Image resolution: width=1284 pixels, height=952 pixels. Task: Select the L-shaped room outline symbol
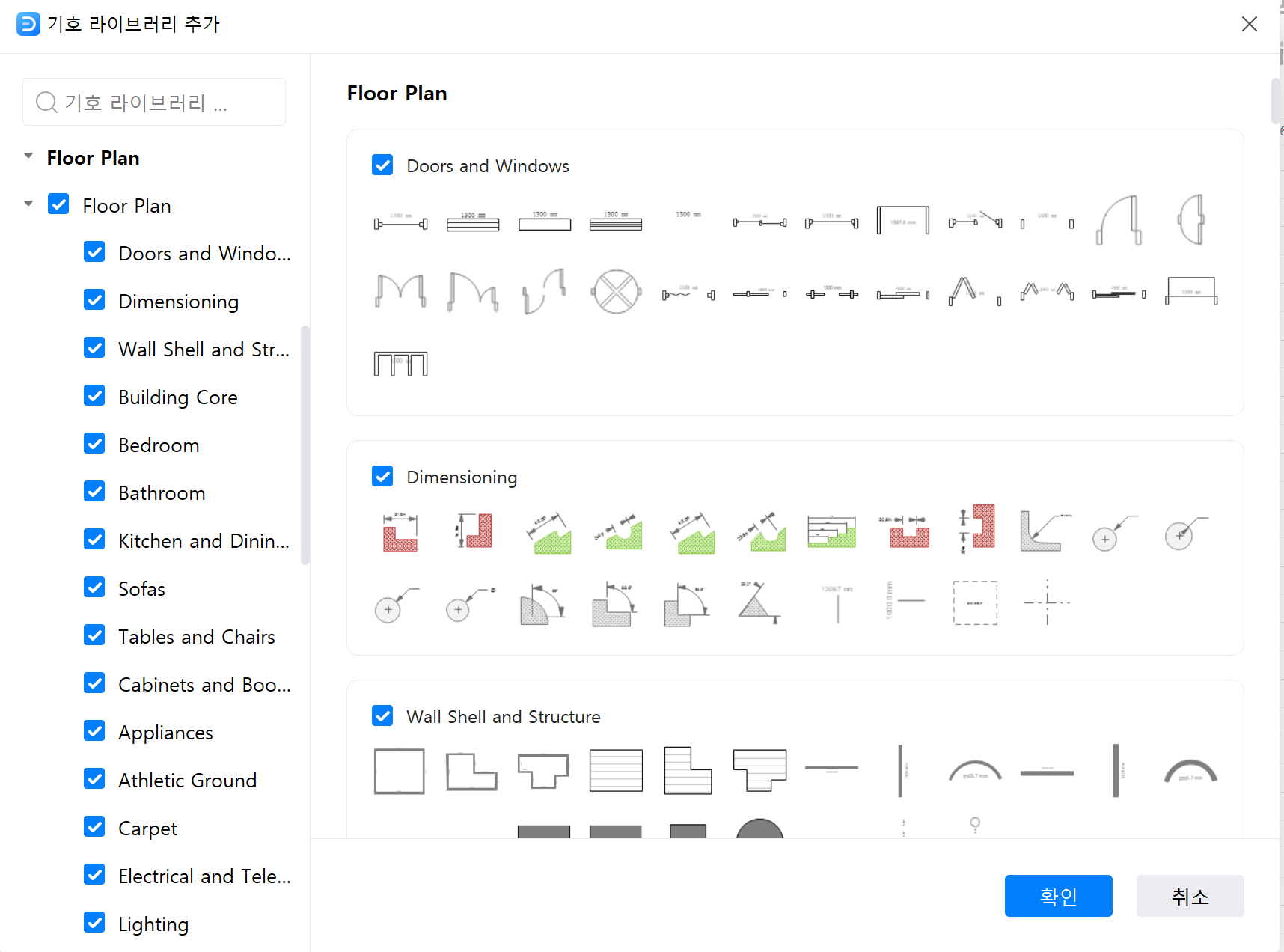tap(471, 771)
